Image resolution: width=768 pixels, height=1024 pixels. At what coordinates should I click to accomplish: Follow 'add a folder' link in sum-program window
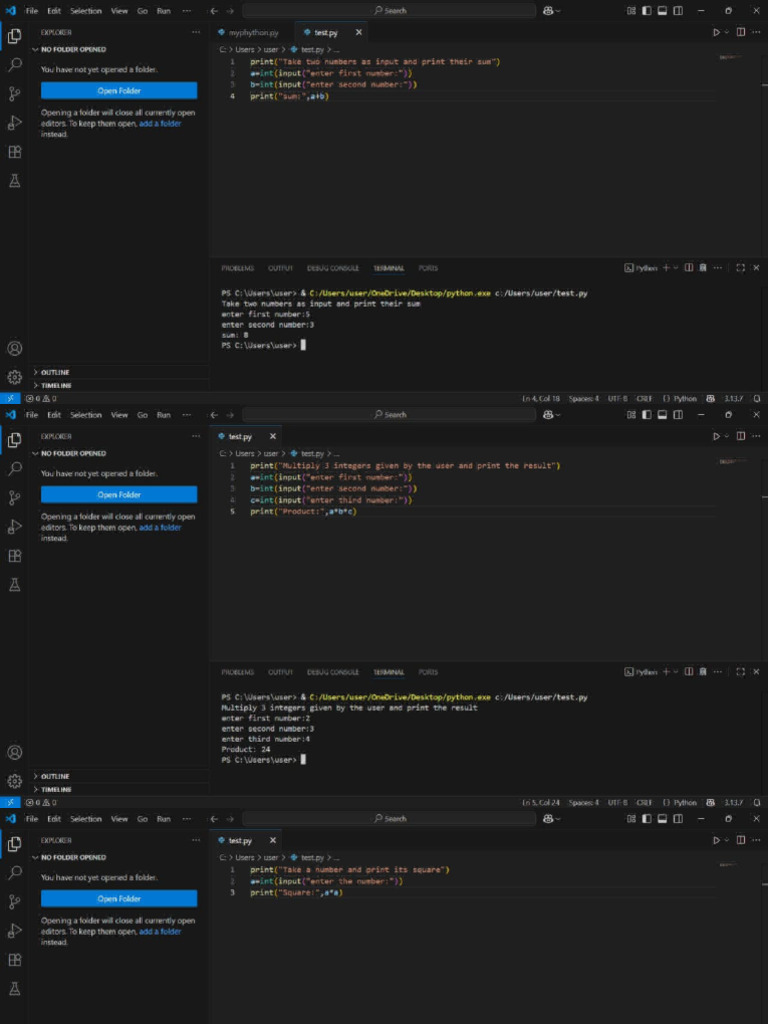tap(160, 123)
